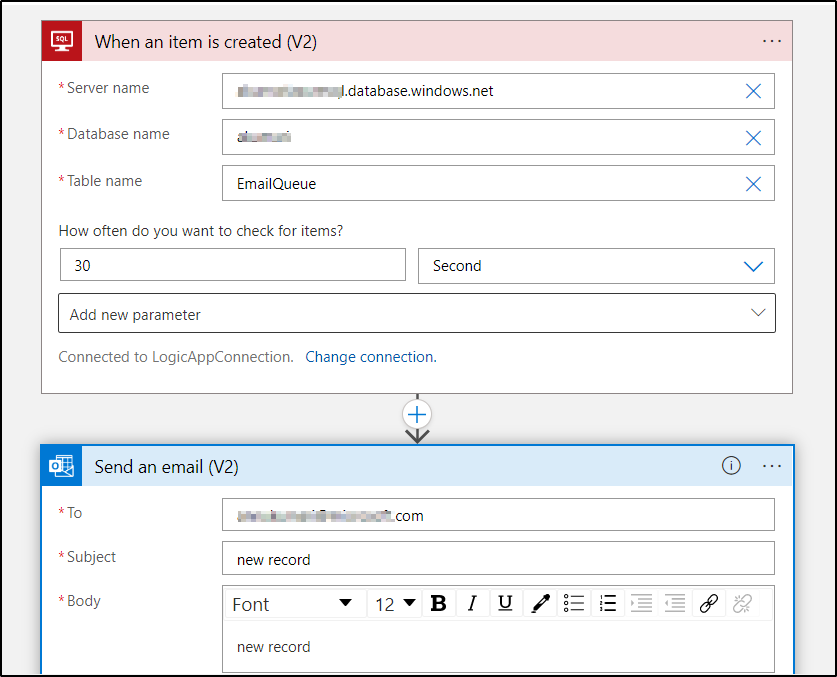Open the menu for When an item is created
Screen dimensions: 837x677
pyautogui.click(x=771, y=41)
